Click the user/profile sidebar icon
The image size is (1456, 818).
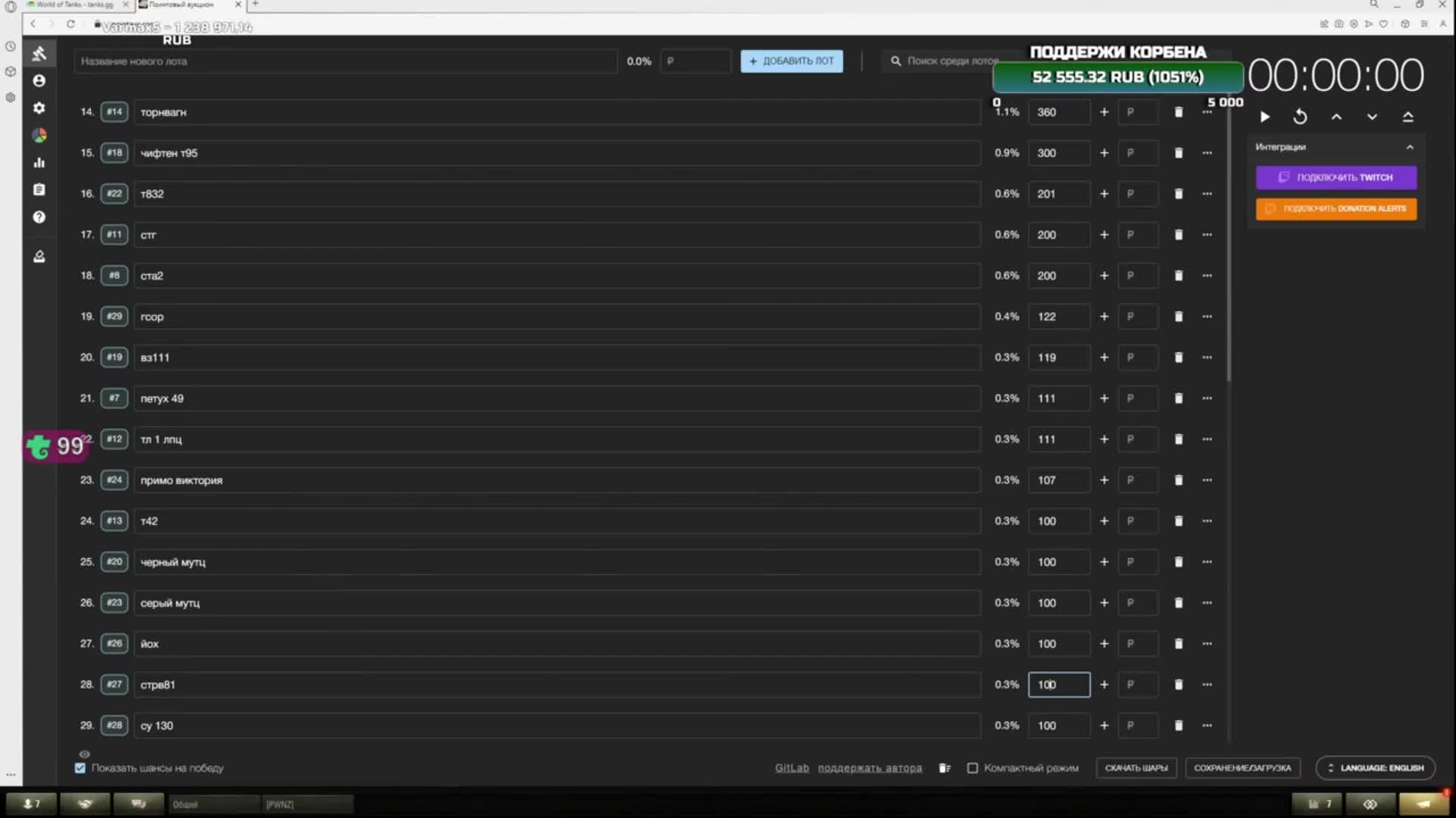39,80
